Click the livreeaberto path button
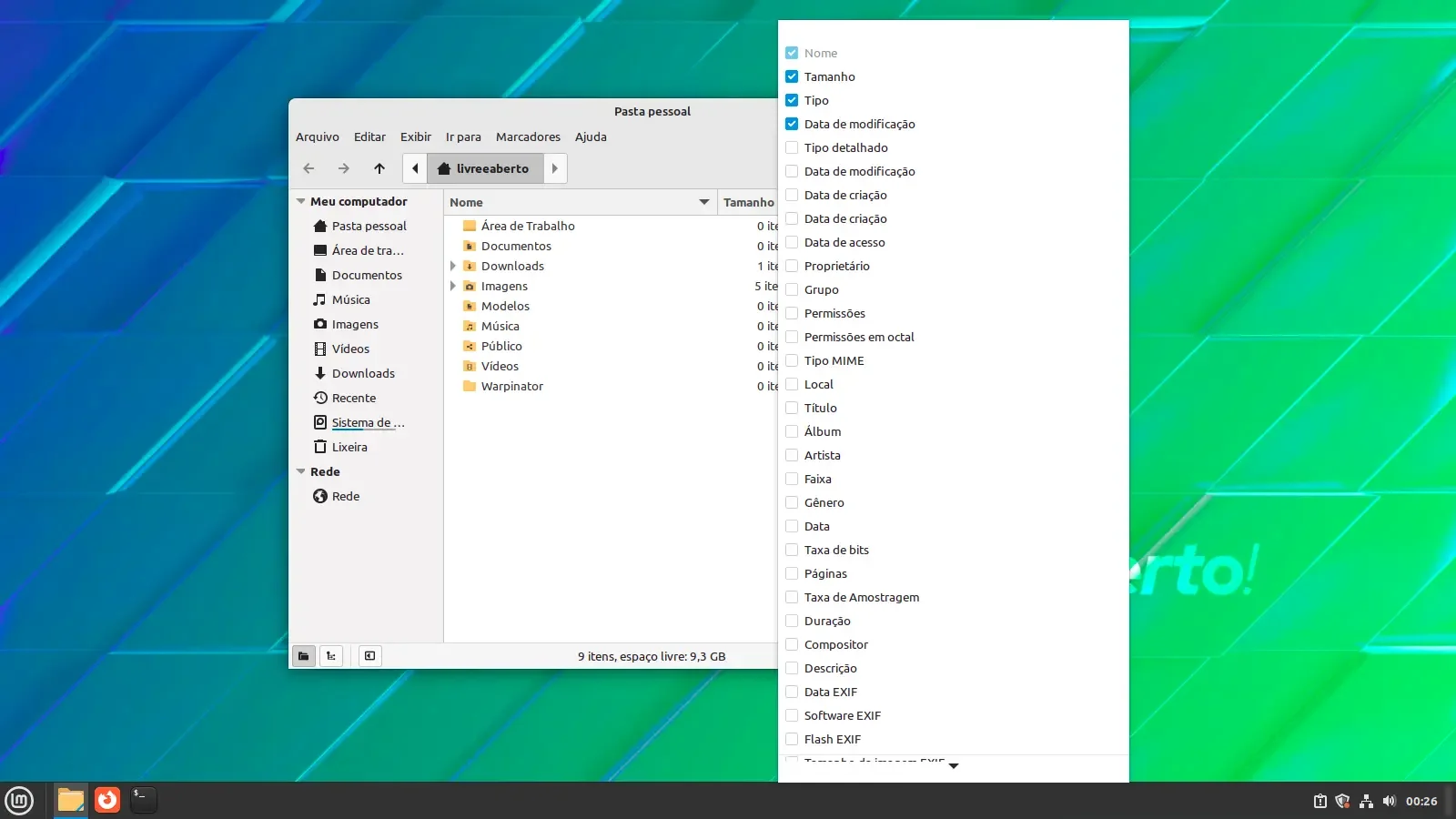 [485, 168]
